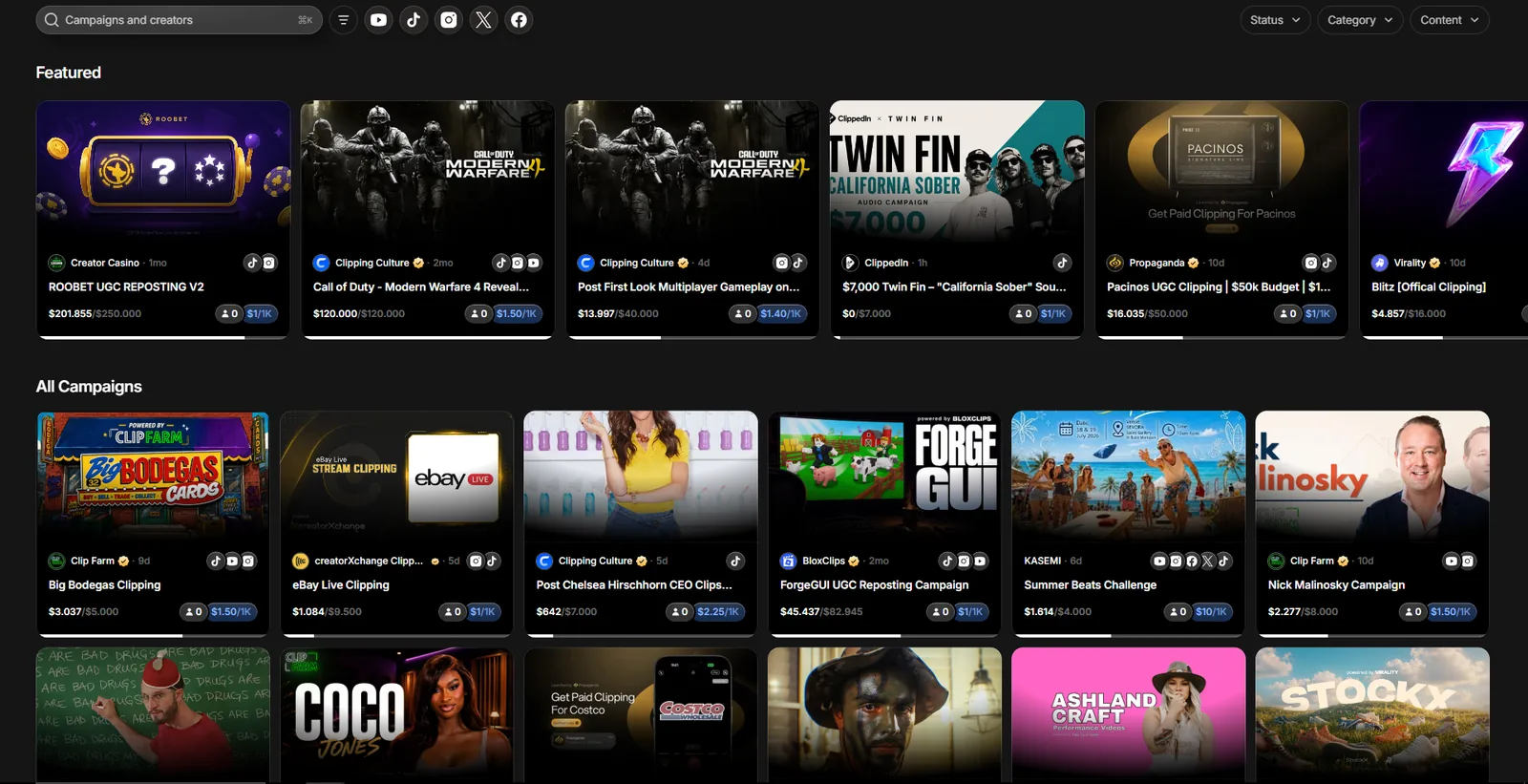The height and width of the screenshot is (784, 1528).
Task: Filter campaigns by Facebook platform
Action: pyautogui.click(x=519, y=20)
